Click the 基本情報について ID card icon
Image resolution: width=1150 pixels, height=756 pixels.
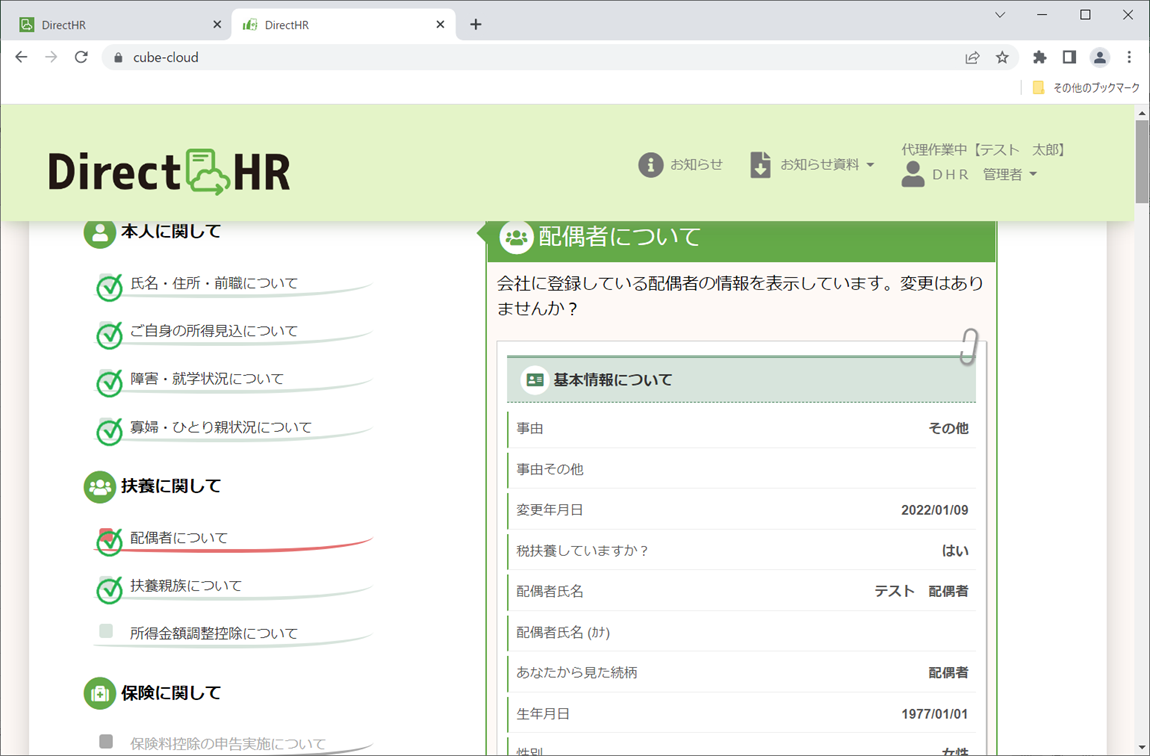(x=535, y=380)
